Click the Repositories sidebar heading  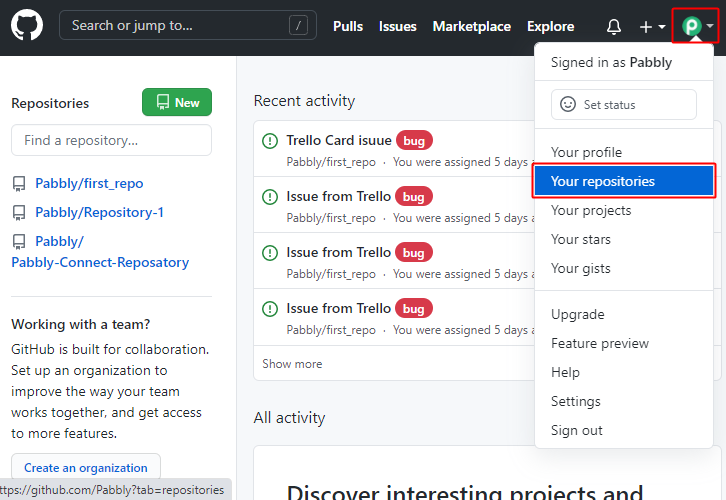coord(50,103)
